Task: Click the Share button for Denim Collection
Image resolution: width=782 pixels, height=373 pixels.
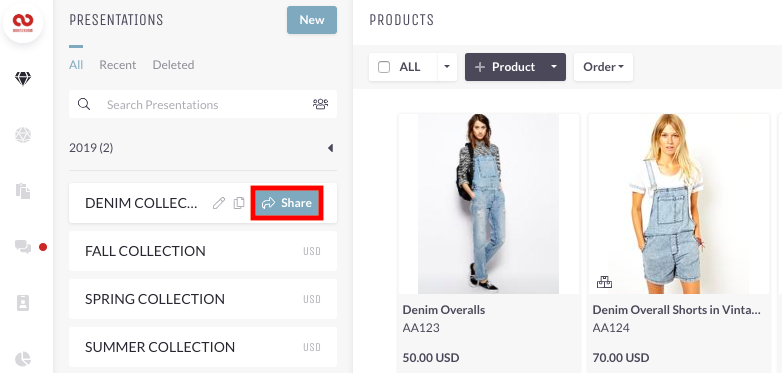Action: tap(287, 203)
